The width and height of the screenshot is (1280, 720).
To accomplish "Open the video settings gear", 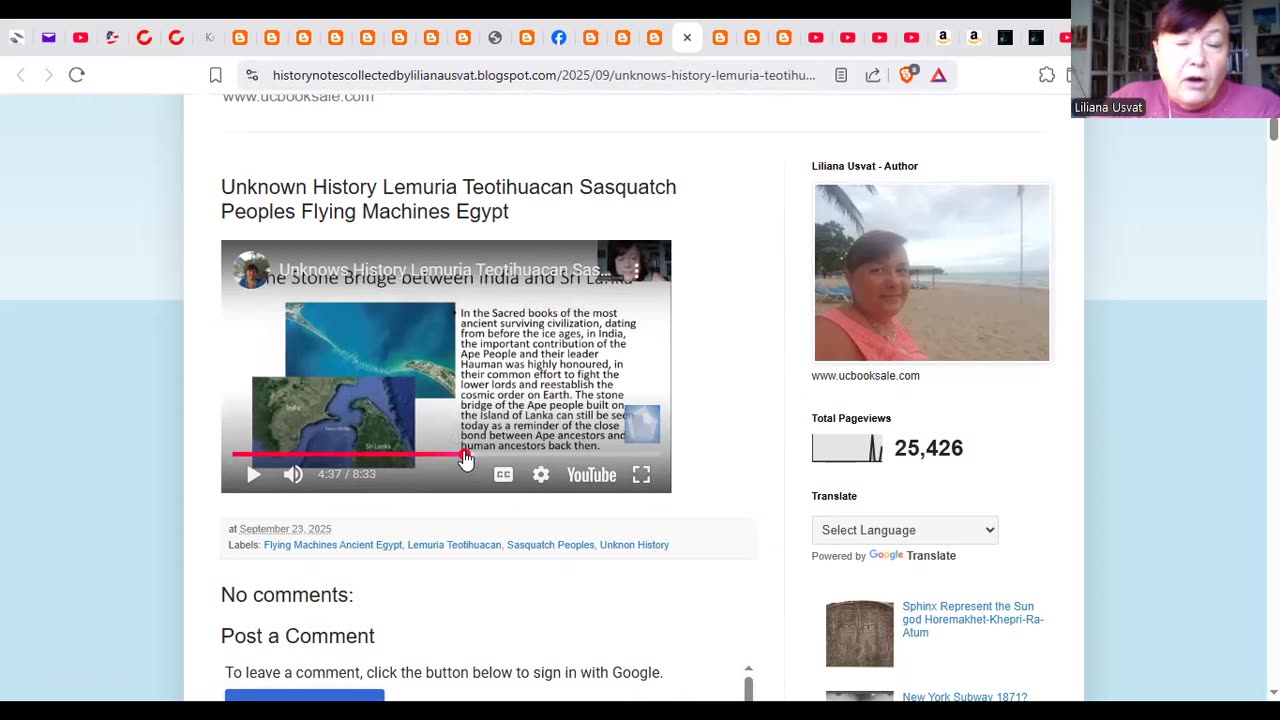I will pos(541,475).
